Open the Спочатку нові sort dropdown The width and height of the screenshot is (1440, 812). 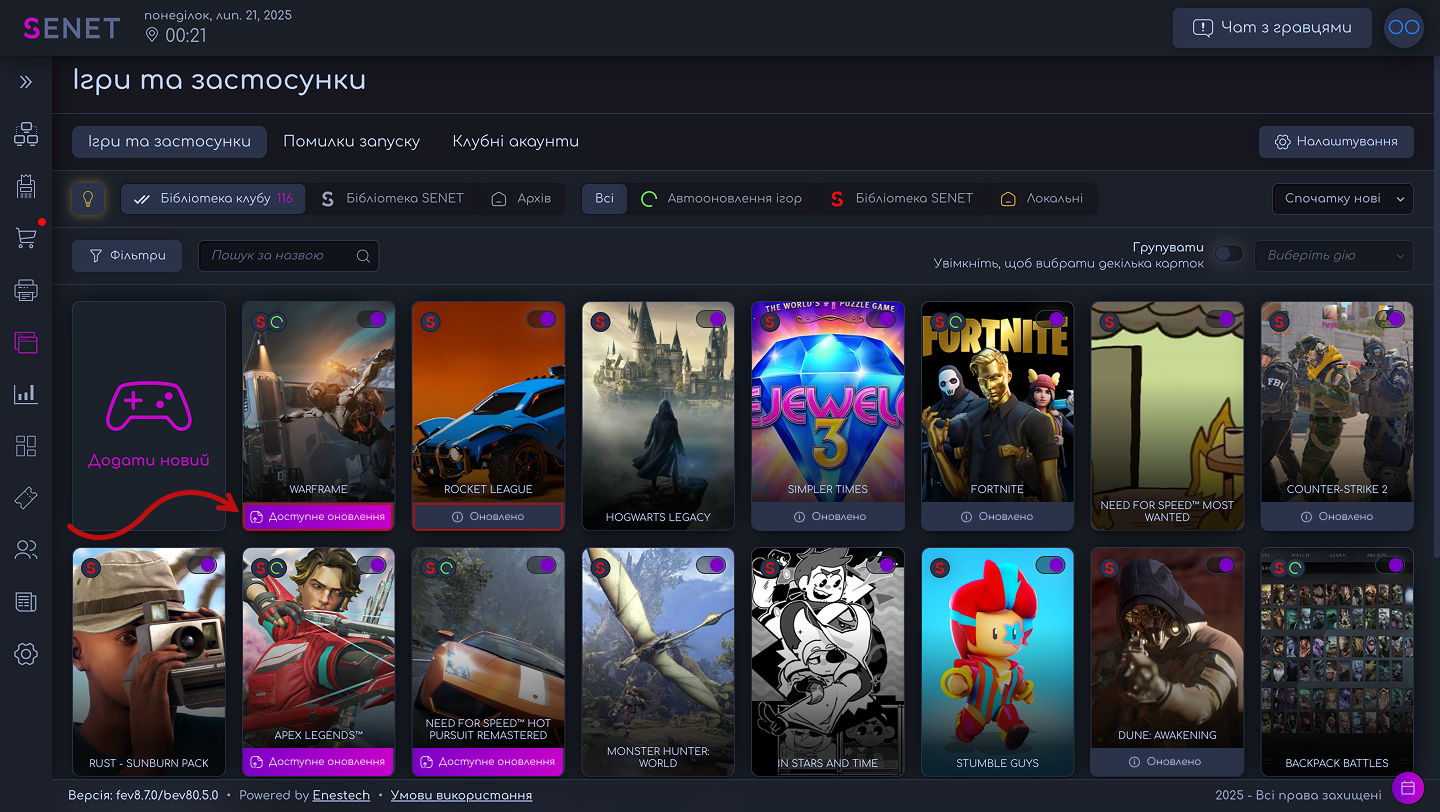[1342, 199]
